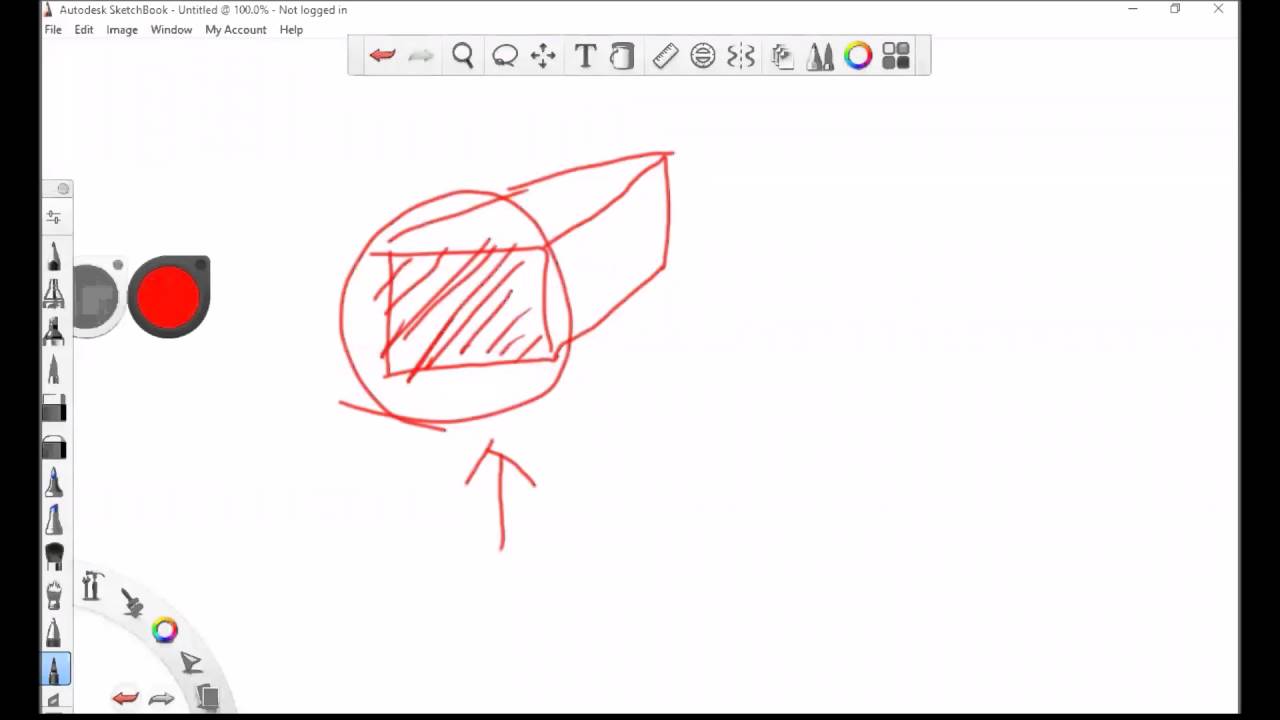
Task: Toggle the Ellipse guide tool
Action: tap(703, 56)
